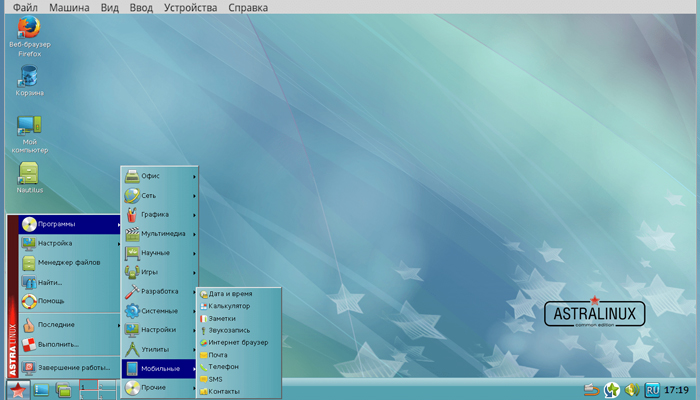Open Настройка in start menu

[70, 244]
